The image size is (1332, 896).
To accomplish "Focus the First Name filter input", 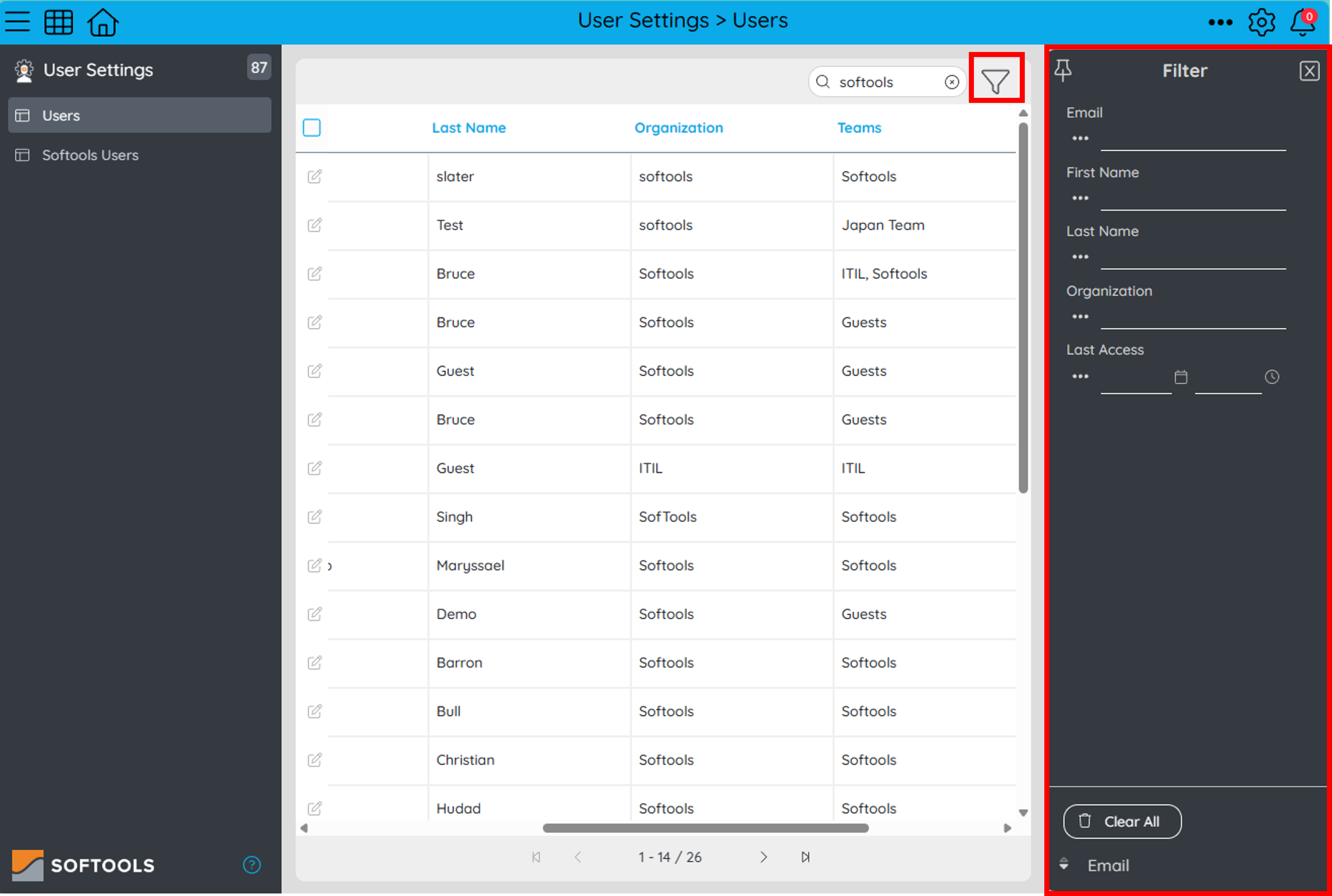I will pos(1193,199).
